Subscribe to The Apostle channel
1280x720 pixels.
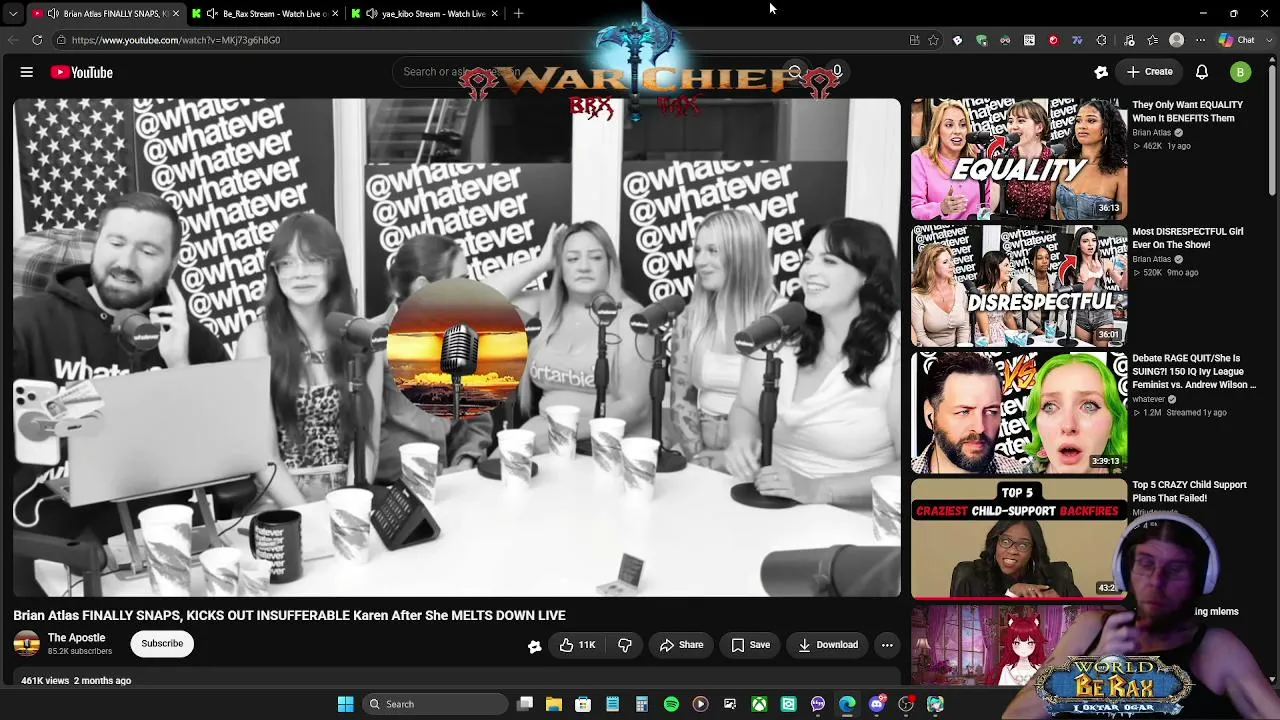pos(162,644)
